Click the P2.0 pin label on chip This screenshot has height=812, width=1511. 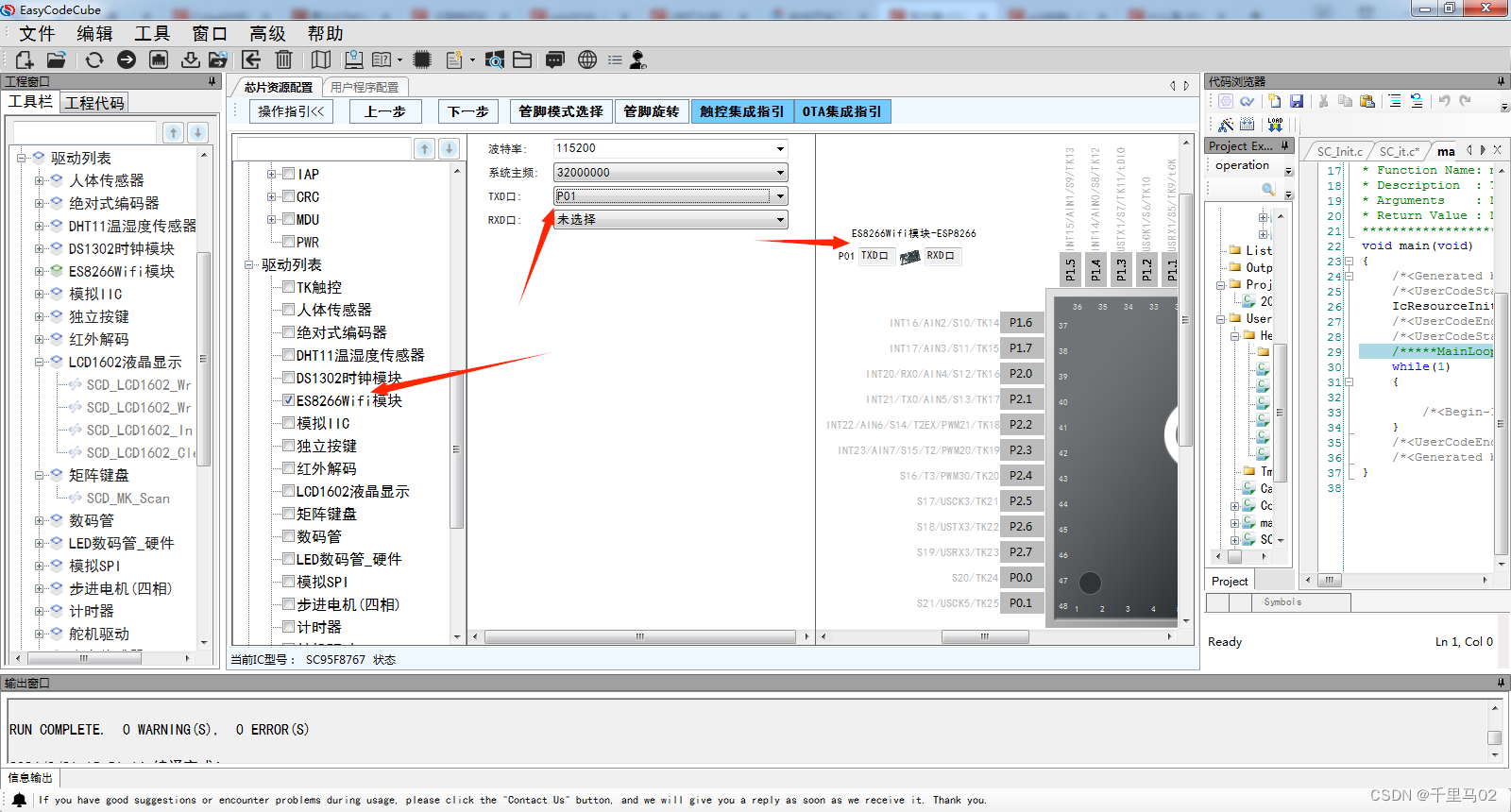[1021, 374]
